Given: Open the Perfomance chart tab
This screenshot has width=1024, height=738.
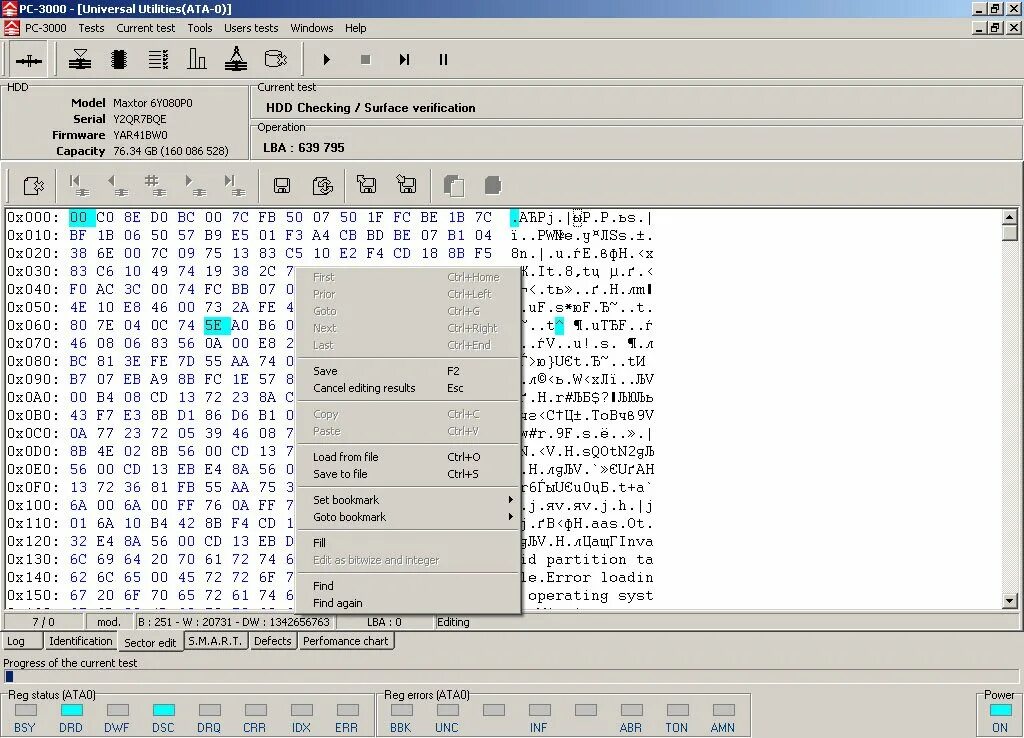Looking at the screenshot, I should tap(345, 641).
